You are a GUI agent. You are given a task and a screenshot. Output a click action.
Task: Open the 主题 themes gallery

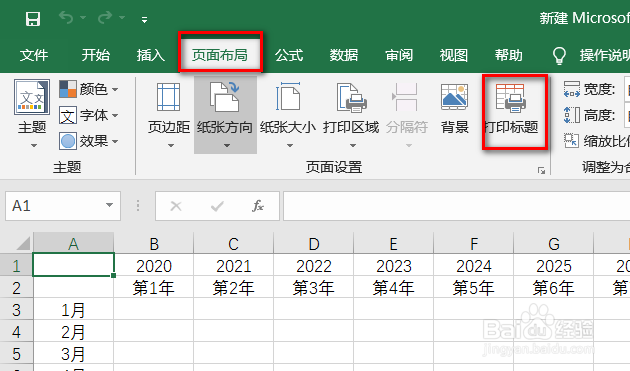(32, 114)
